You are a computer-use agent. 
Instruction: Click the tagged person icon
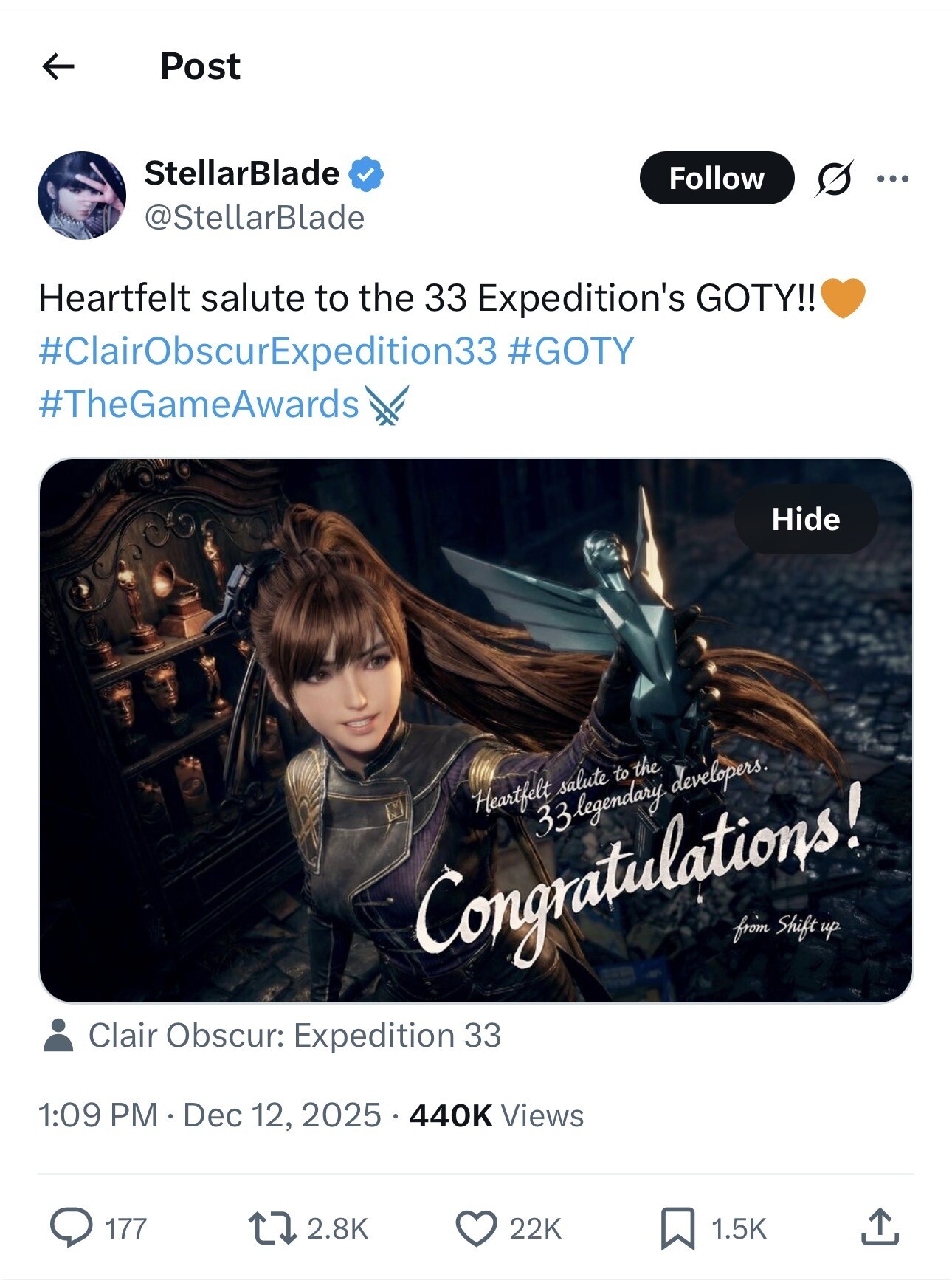click(58, 1035)
